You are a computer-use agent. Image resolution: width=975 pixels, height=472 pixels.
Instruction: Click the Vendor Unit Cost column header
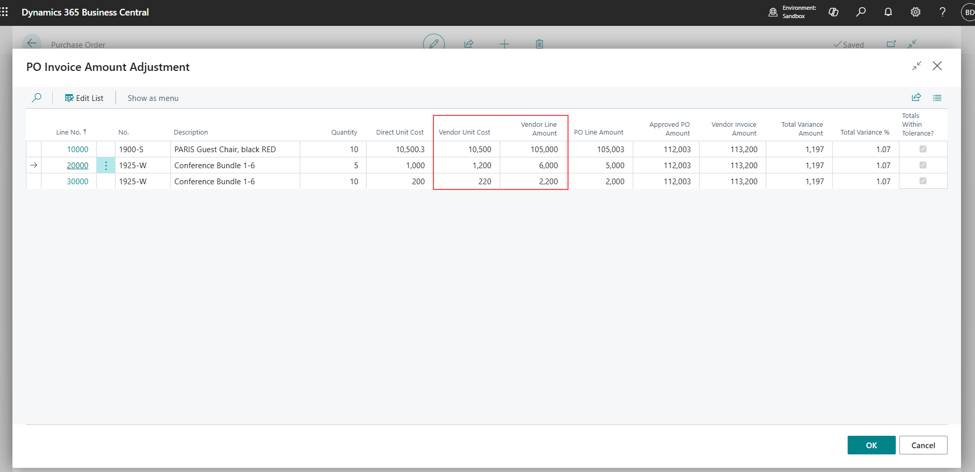(x=464, y=132)
